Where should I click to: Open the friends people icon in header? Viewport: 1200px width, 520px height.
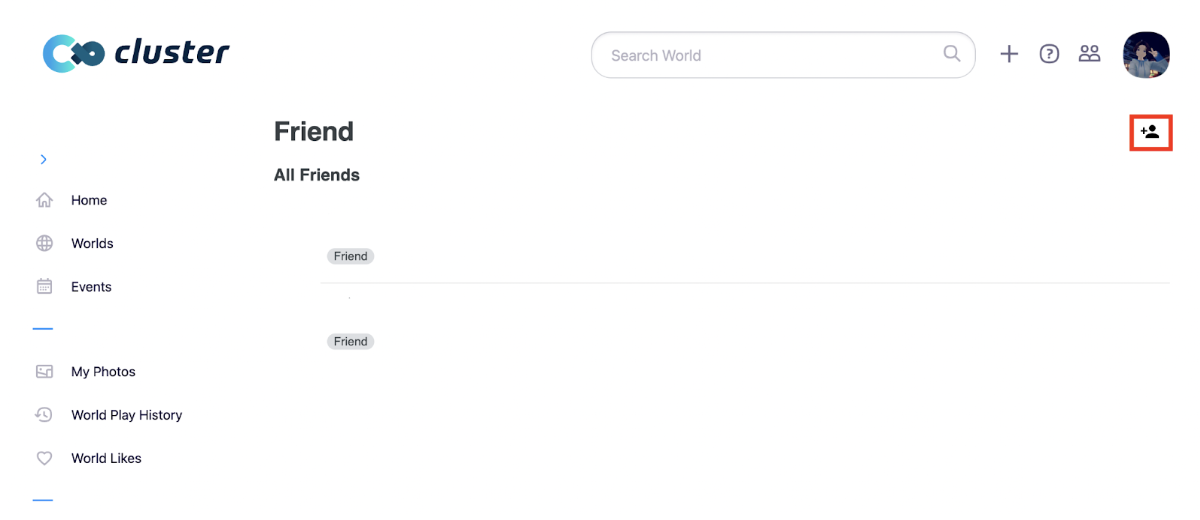point(1089,54)
